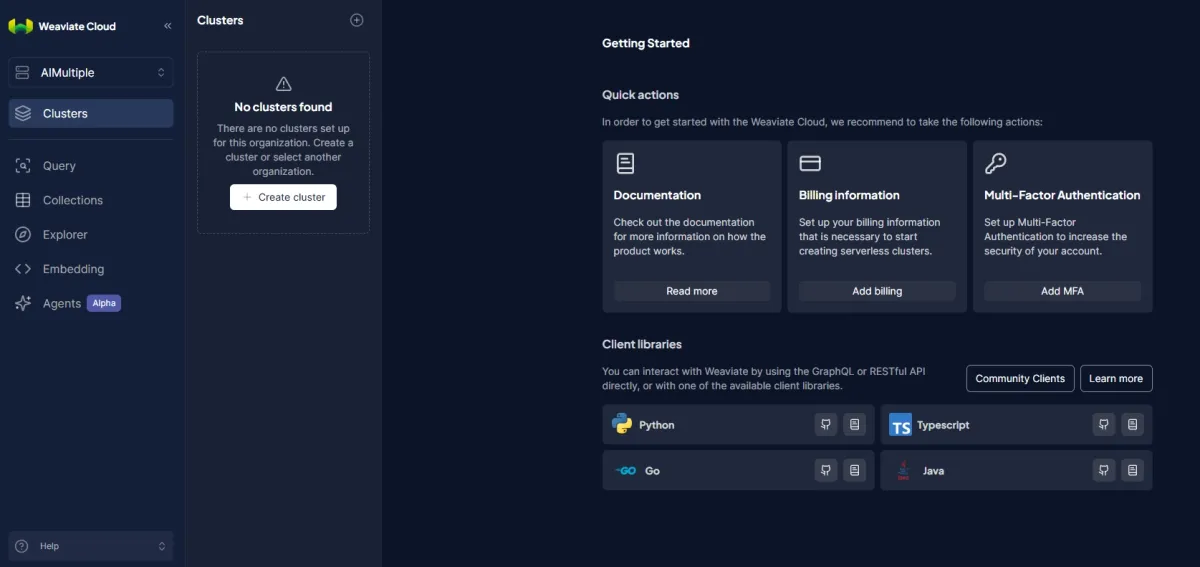Click the Python label in client libraries
The width and height of the screenshot is (1200, 567).
(657, 425)
